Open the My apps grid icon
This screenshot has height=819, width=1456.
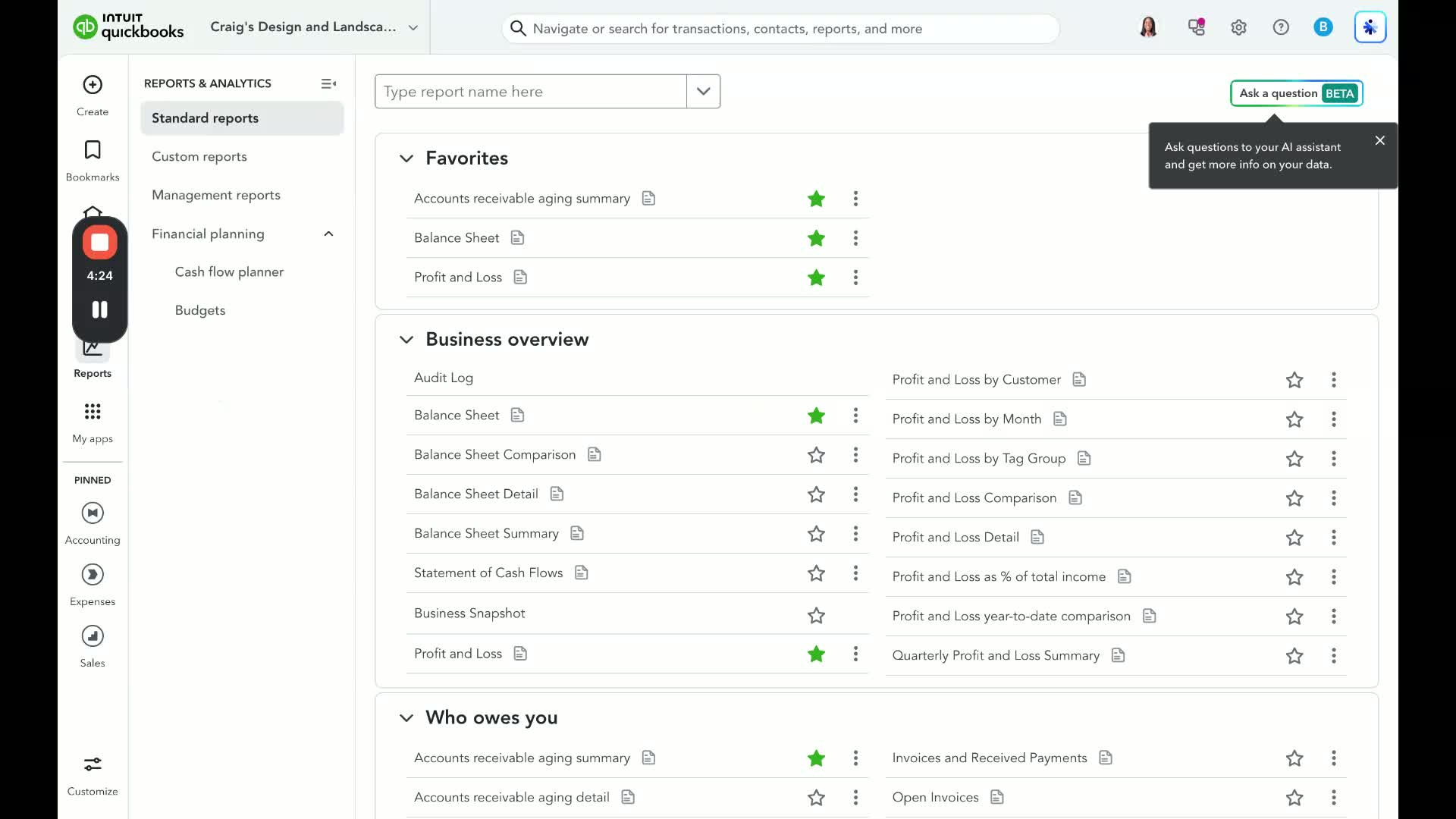[93, 412]
